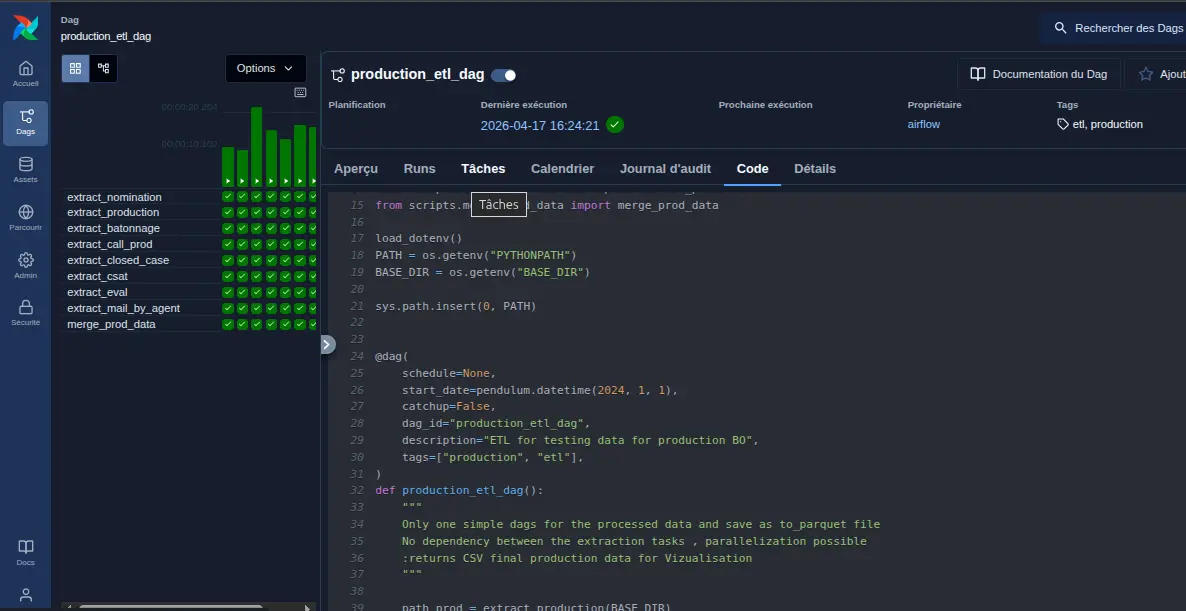Click the Rechercher des Dags search box
This screenshot has height=611, width=1186.
(1115, 28)
